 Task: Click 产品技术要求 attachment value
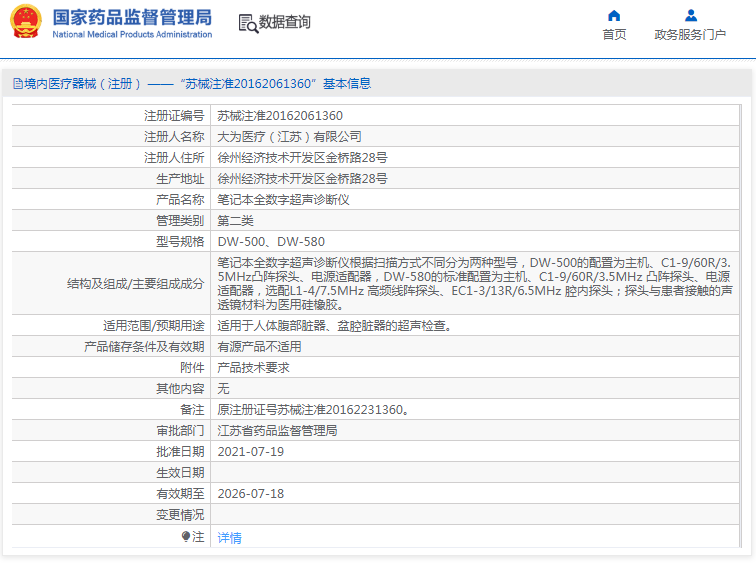pos(253,368)
